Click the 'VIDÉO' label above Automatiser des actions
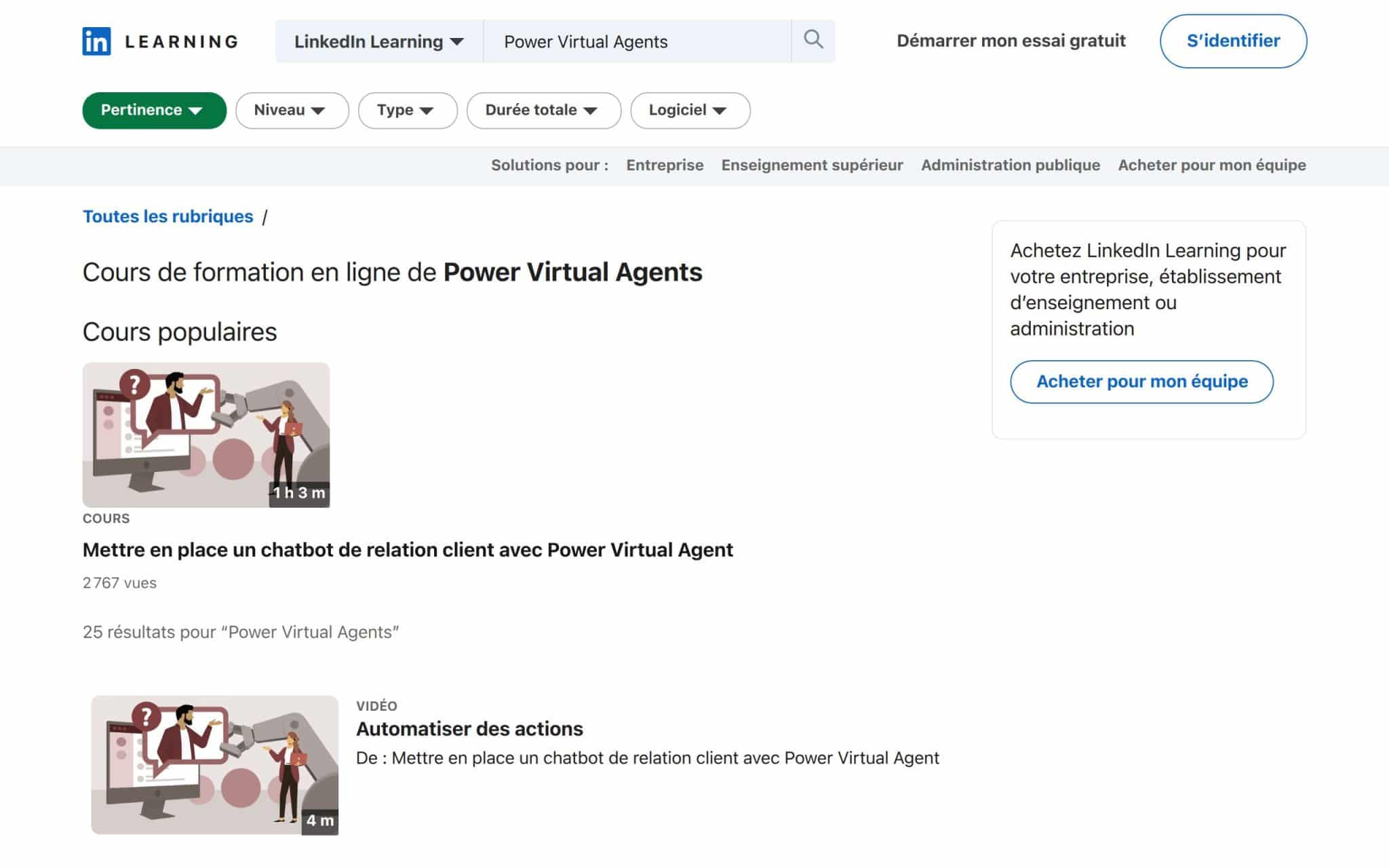 click(376, 706)
